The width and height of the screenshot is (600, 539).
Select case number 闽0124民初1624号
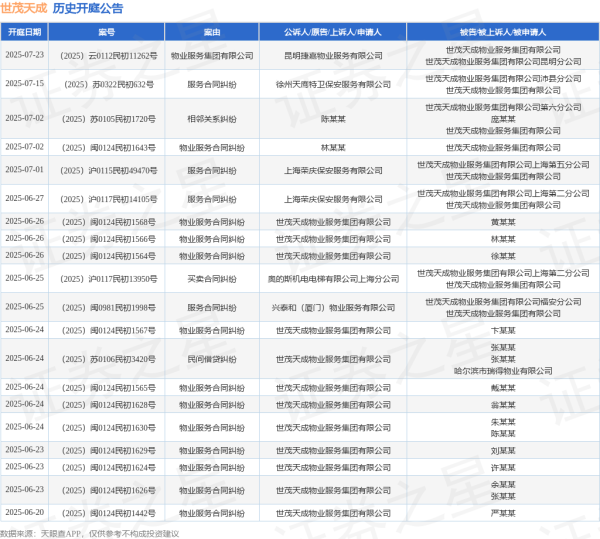[x=109, y=467]
